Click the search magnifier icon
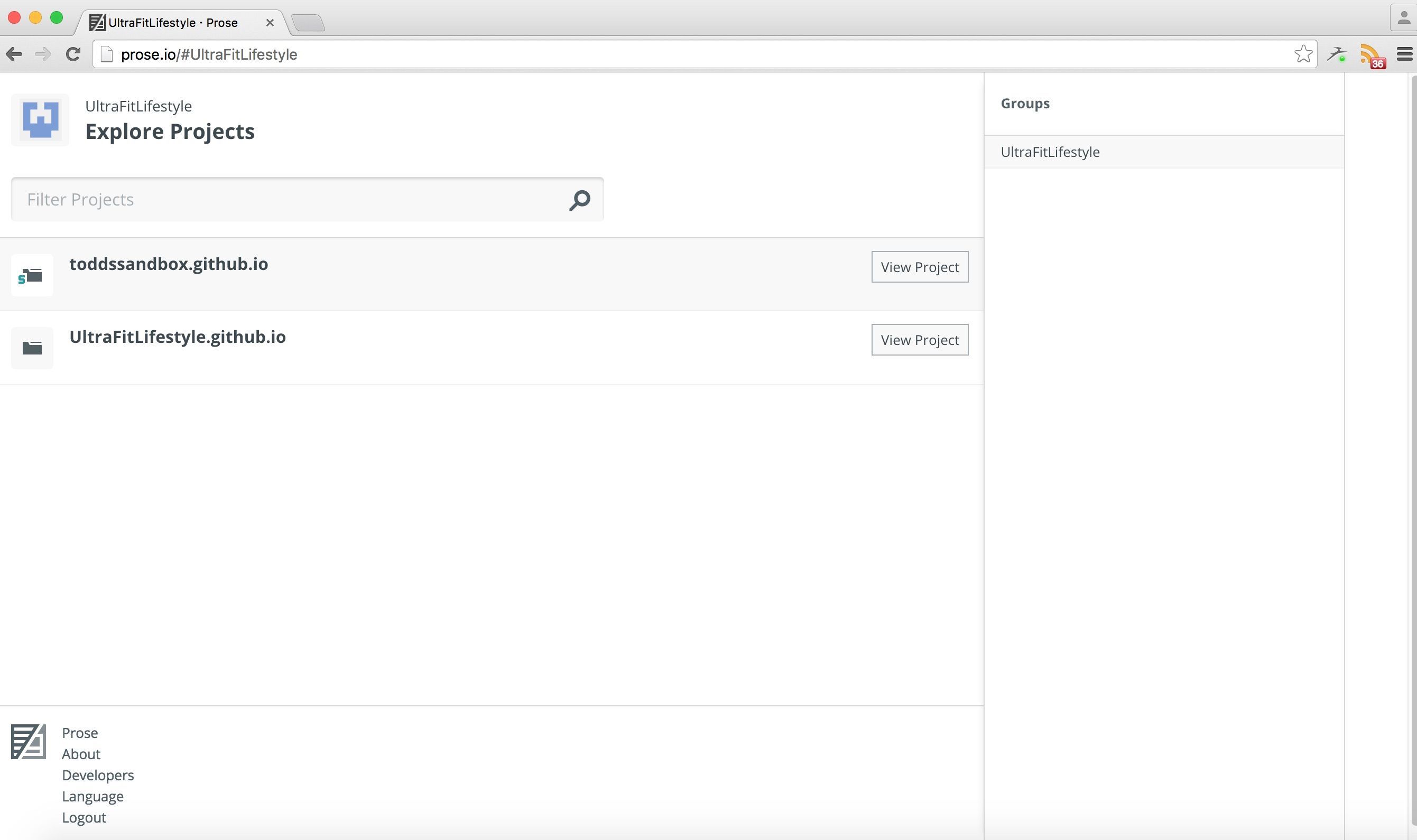This screenshot has height=840, width=1417. click(579, 200)
